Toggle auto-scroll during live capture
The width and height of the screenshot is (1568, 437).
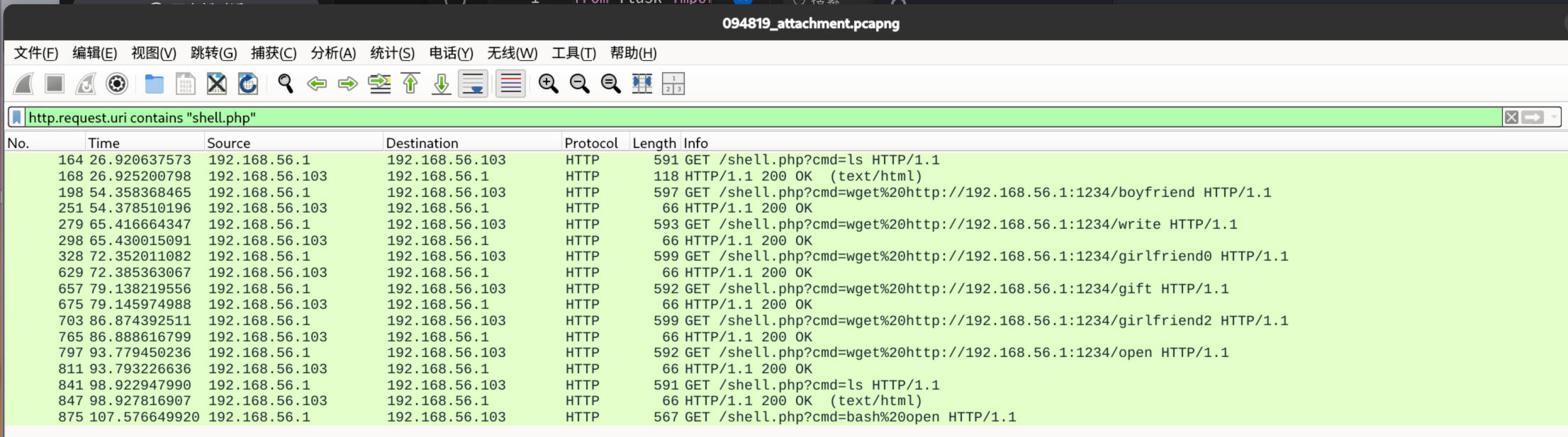473,84
